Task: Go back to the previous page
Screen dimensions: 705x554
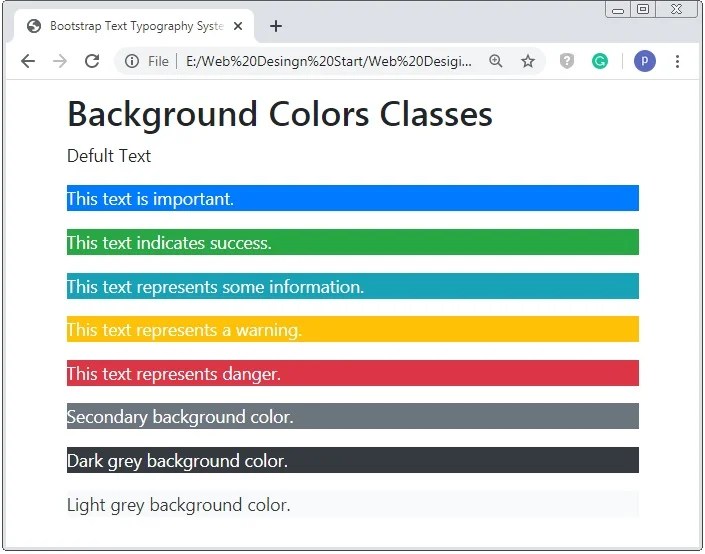Action: coord(28,61)
